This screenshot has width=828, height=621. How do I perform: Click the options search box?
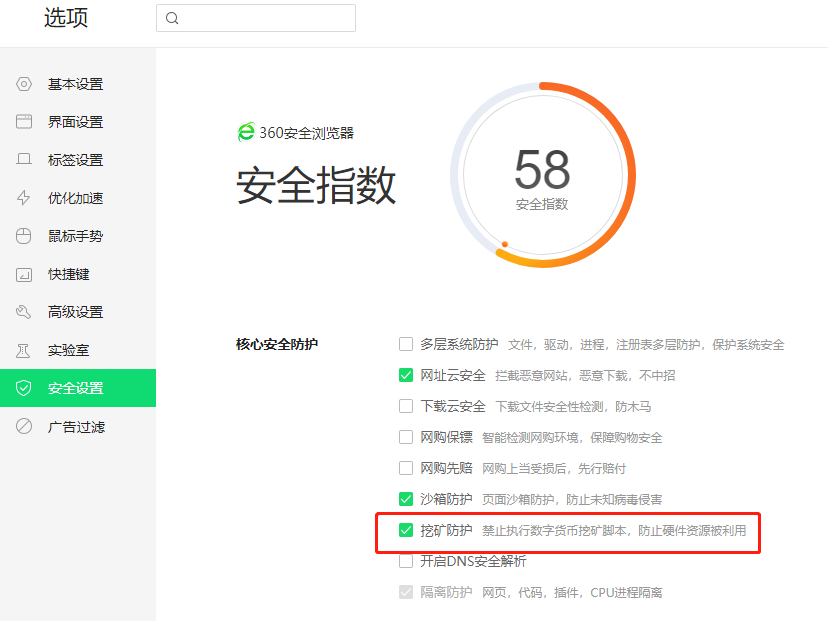pos(256,18)
